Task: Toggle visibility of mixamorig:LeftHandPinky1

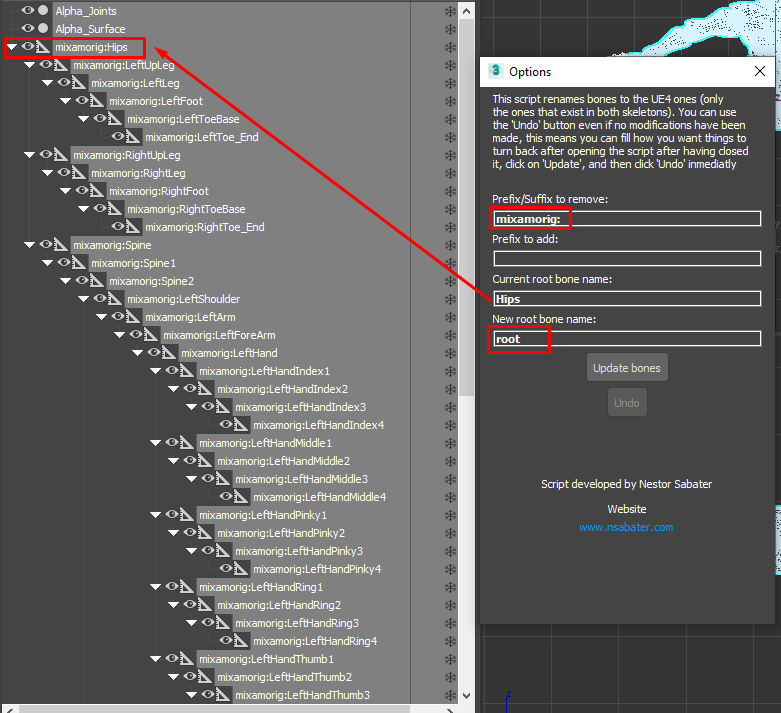Action: pos(172,514)
